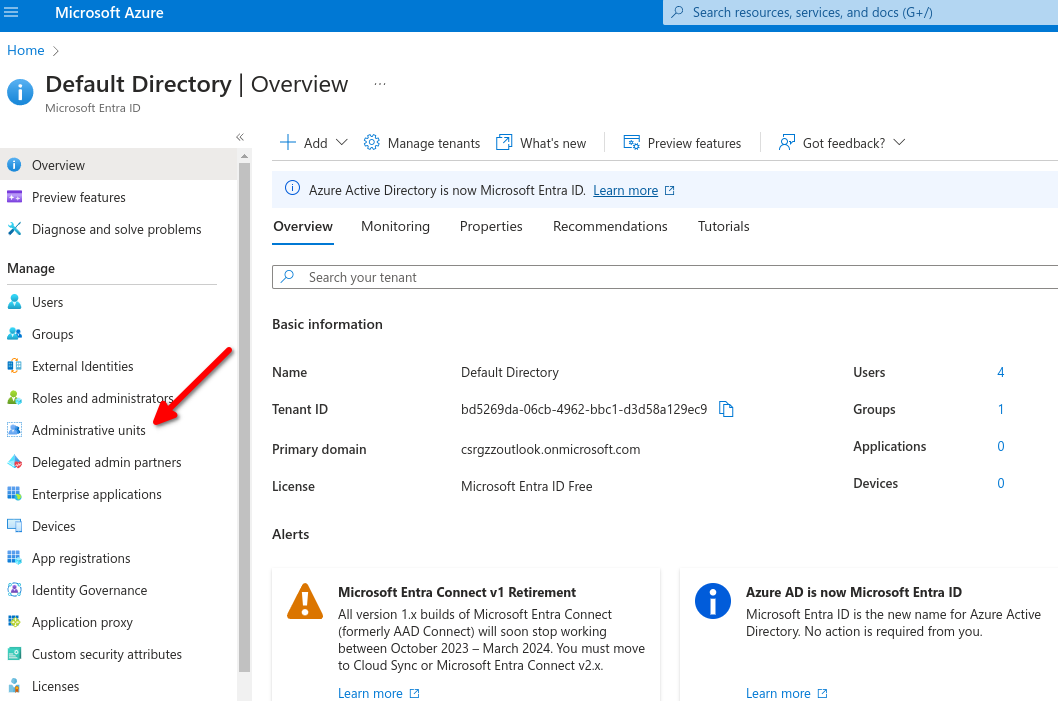Open the ellipsis more options menu
This screenshot has width=1058, height=701.
380,84
